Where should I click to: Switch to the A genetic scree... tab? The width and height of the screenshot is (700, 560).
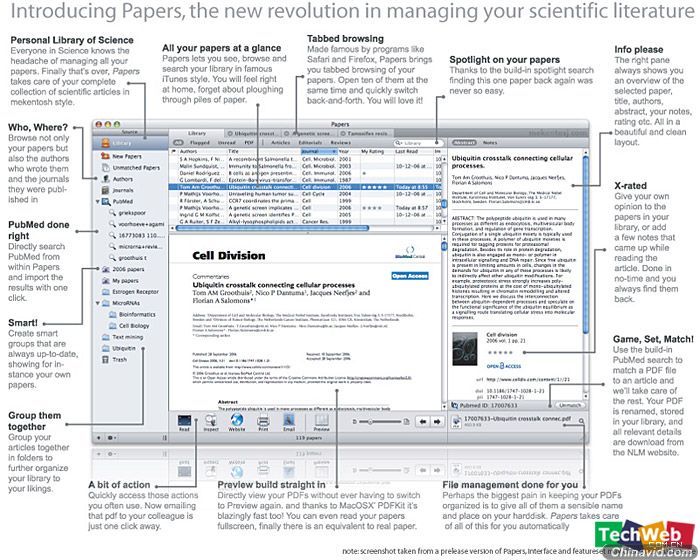click(x=308, y=133)
